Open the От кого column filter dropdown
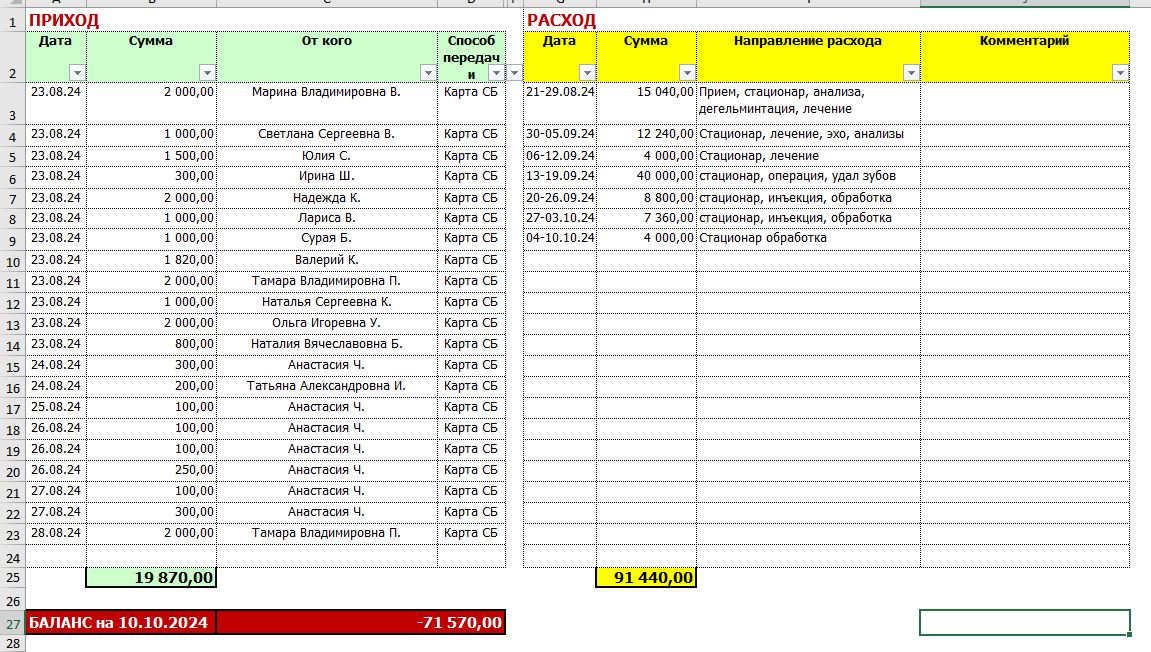 pyautogui.click(x=428, y=73)
